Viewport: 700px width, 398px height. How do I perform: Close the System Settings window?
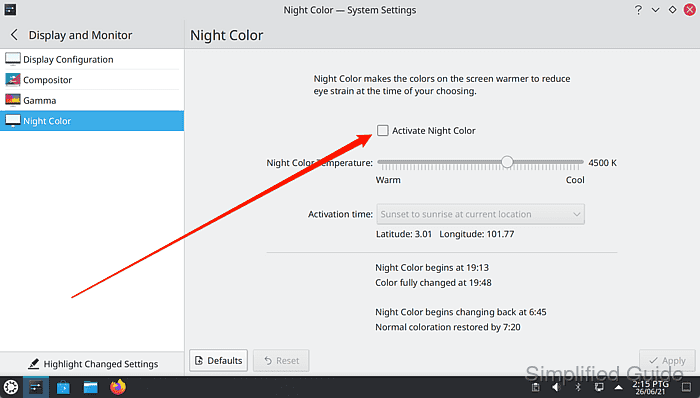[x=690, y=10]
